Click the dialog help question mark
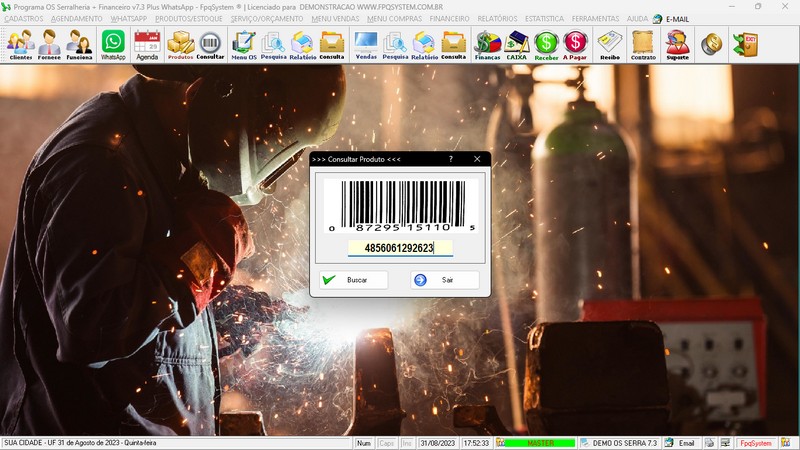Viewport: 800px width, 450px height. point(451,159)
